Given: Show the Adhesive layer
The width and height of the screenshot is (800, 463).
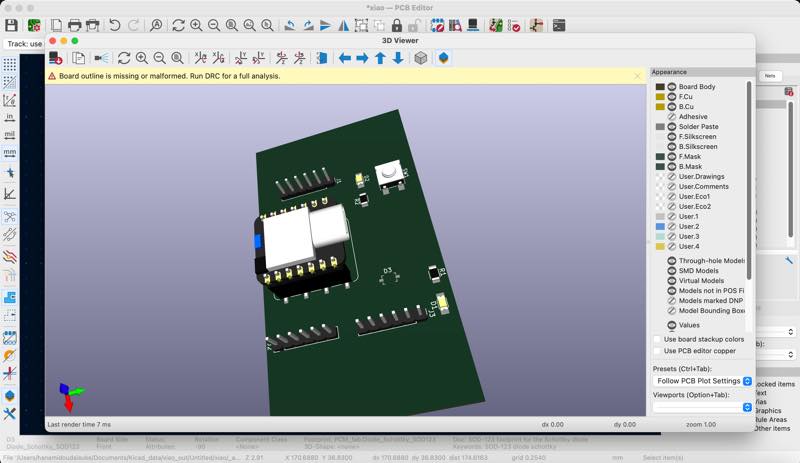Looking at the screenshot, I should [672, 116].
